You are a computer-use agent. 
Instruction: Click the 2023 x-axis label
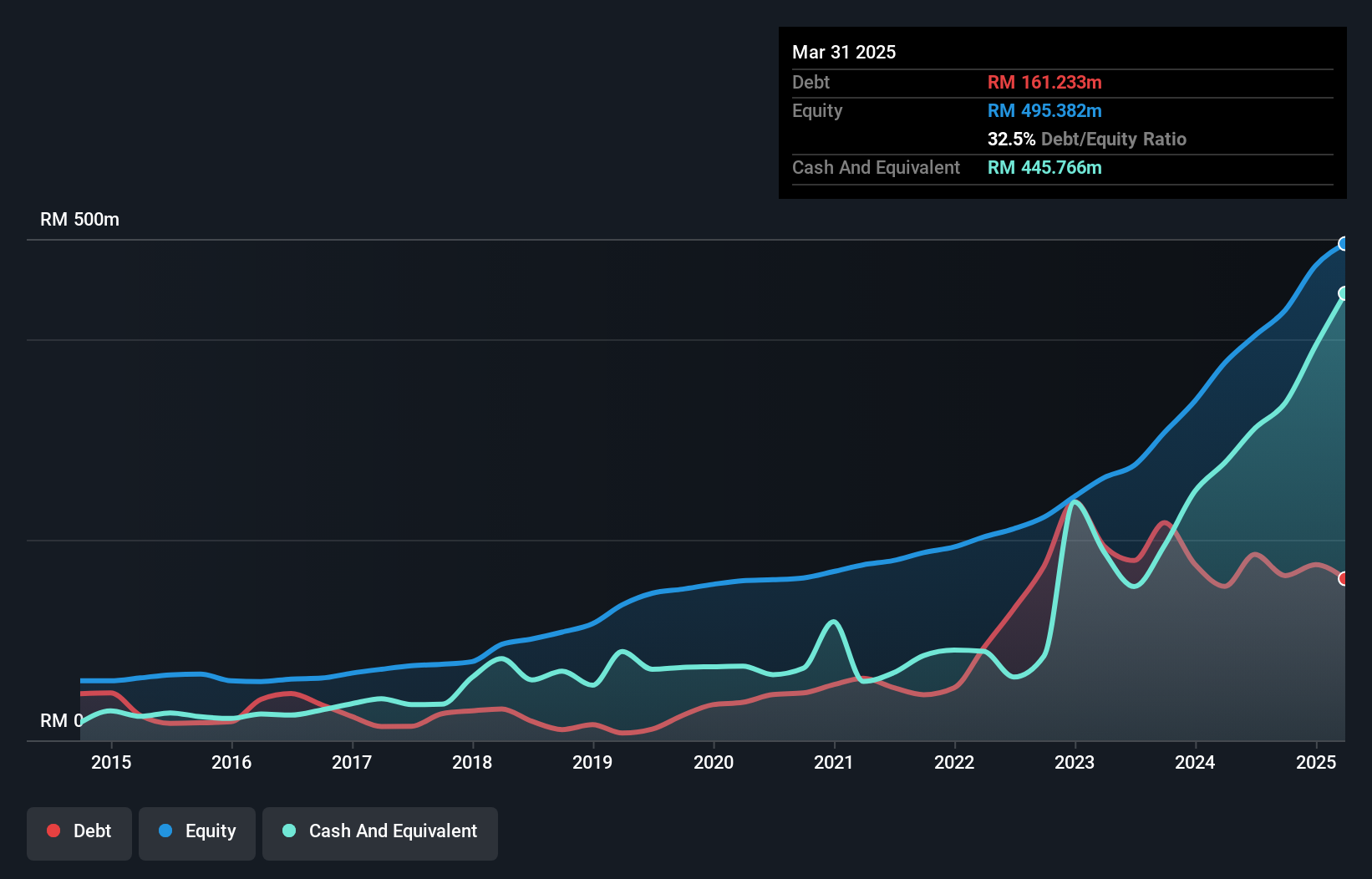(1075, 762)
